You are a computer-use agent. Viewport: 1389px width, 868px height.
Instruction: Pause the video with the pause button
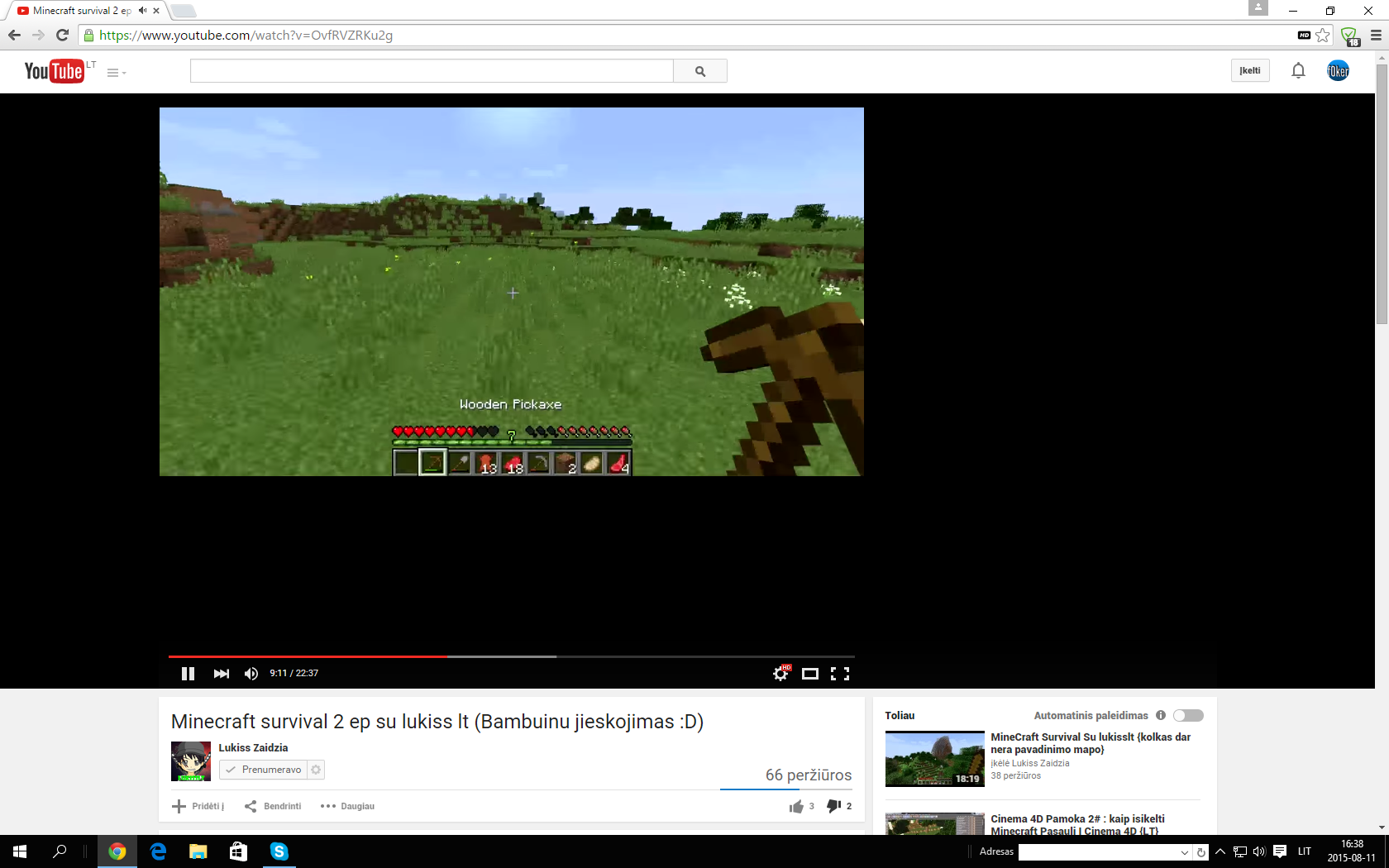[x=188, y=674]
